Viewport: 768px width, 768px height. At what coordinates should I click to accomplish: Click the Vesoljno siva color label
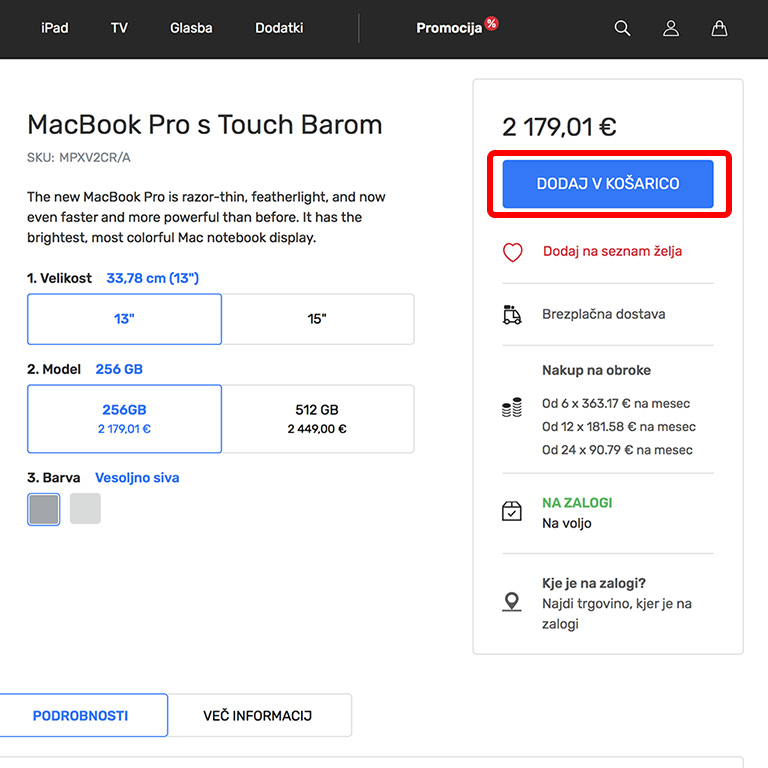tap(137, 478)
